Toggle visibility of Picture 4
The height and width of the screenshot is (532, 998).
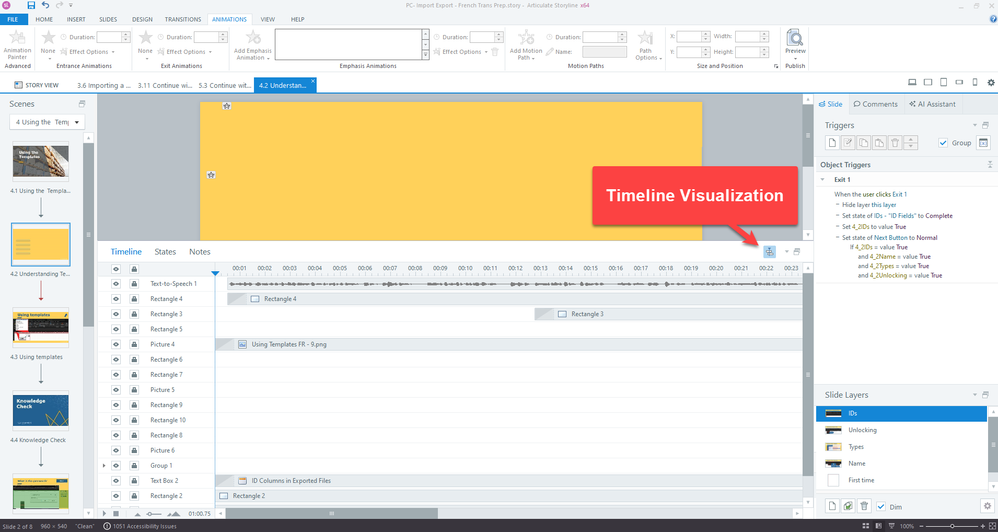tap(116, 344)
